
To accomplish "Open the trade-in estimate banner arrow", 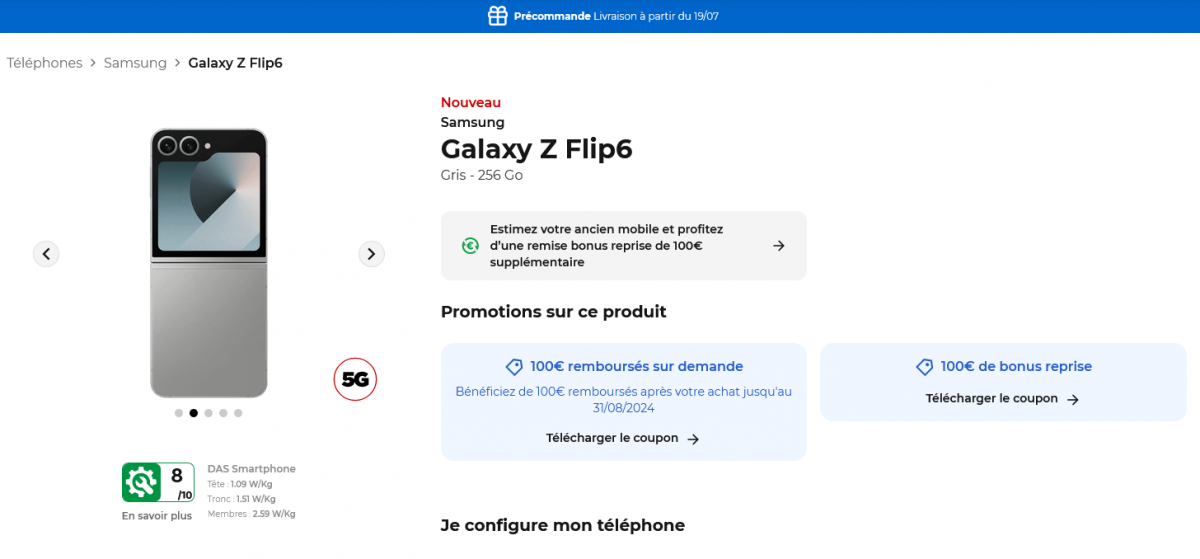I will pos(779,246).
